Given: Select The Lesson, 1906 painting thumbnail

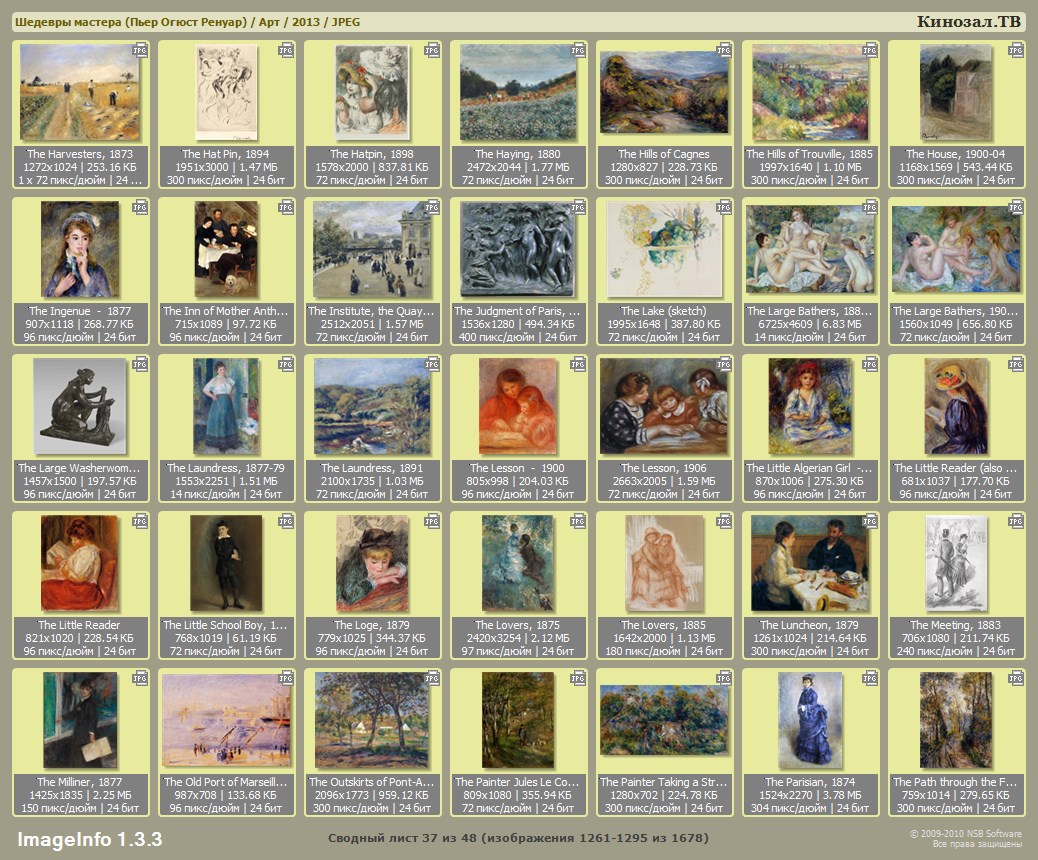Looking at the screenshot, I should [x=664, y=406].
